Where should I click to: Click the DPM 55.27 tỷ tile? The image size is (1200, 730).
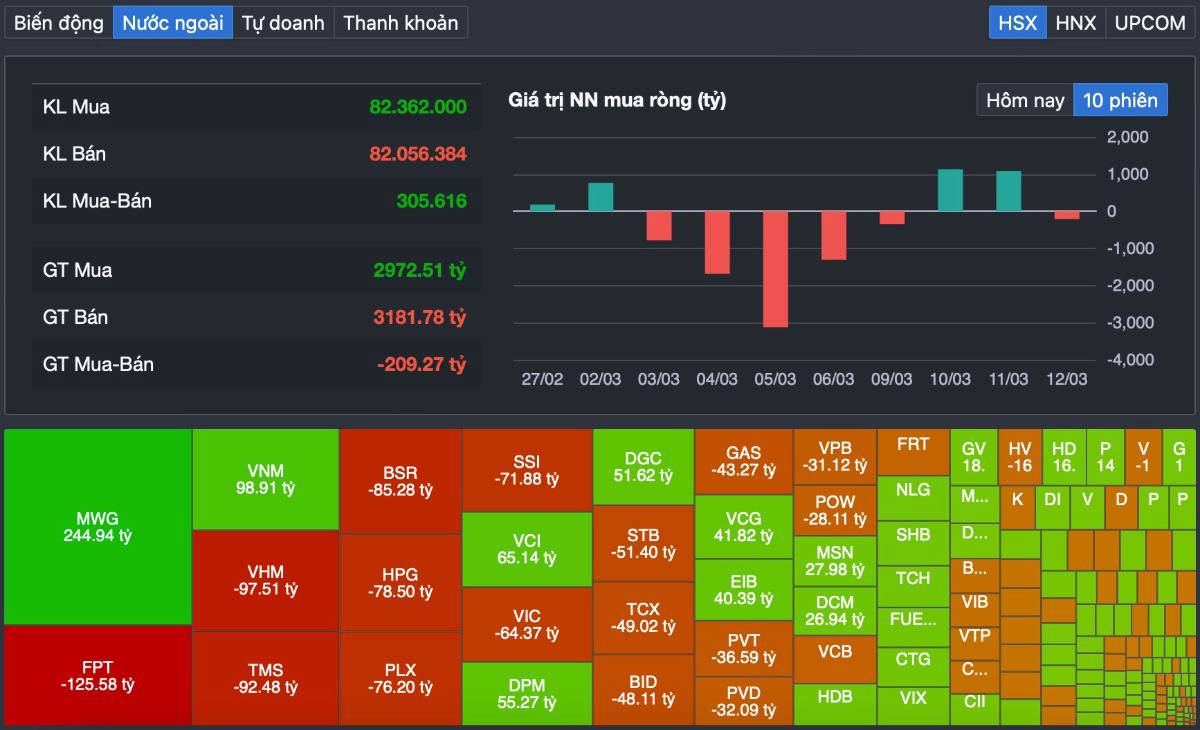click(x=526, y=693)
